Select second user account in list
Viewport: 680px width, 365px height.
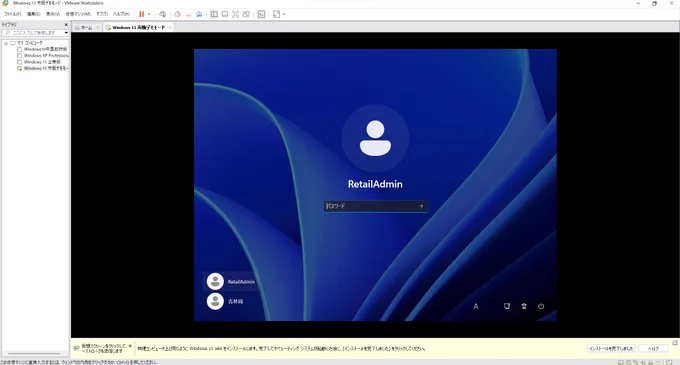click(x=226, y=301)
